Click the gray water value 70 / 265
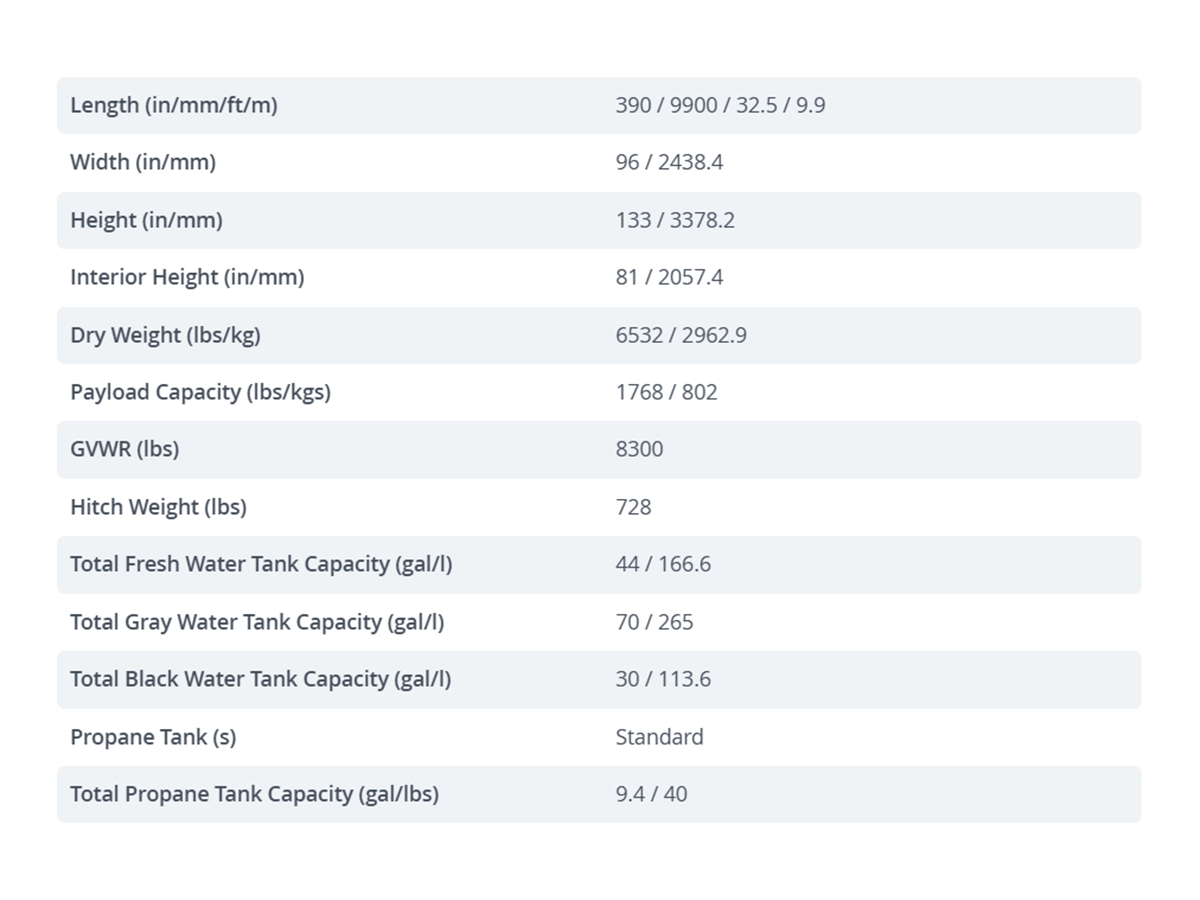1200x900 pixels. pos(654,622)
